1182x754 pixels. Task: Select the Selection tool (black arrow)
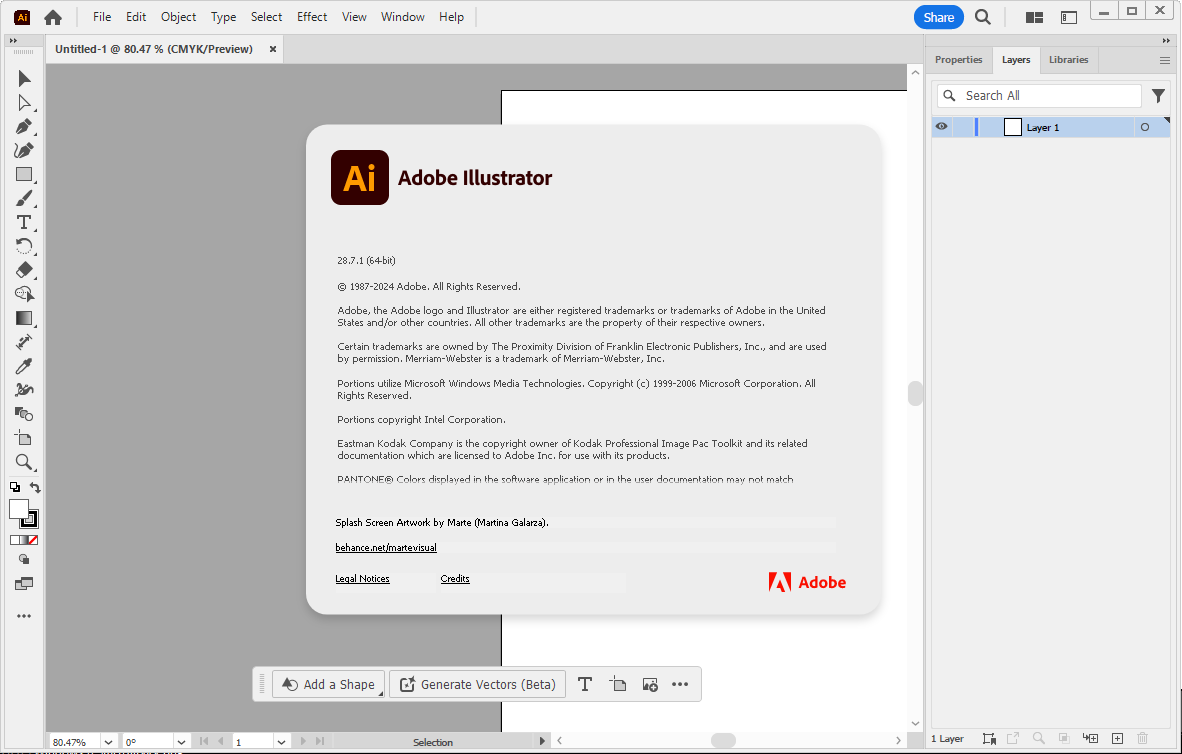coord(24,78)
